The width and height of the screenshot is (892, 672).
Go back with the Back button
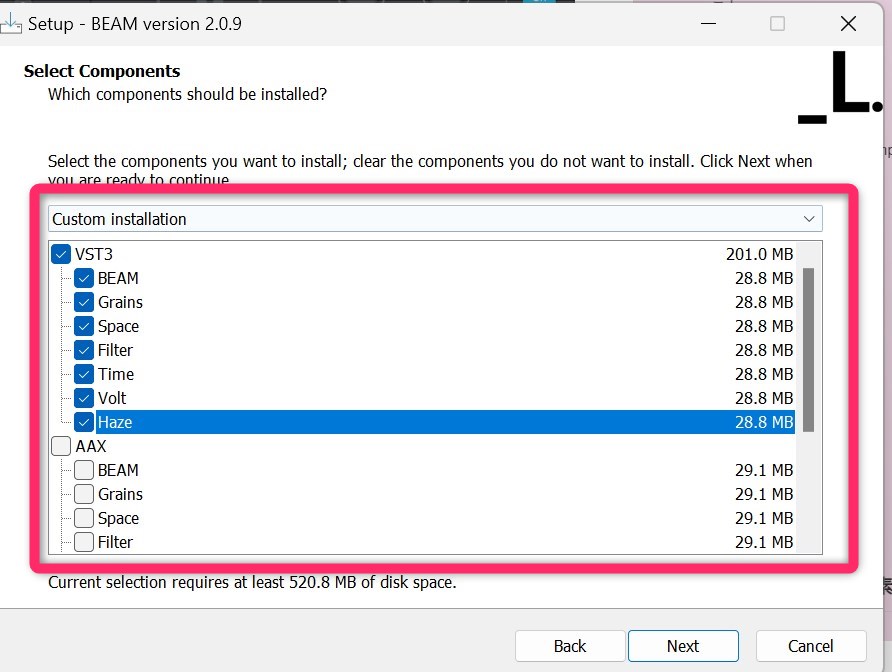click(x=570, y=646)
